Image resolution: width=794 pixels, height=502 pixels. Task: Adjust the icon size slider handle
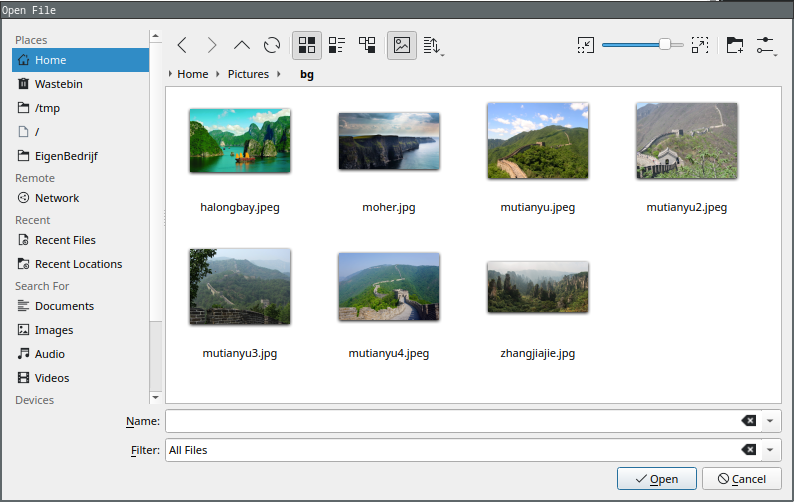(665, 45)
